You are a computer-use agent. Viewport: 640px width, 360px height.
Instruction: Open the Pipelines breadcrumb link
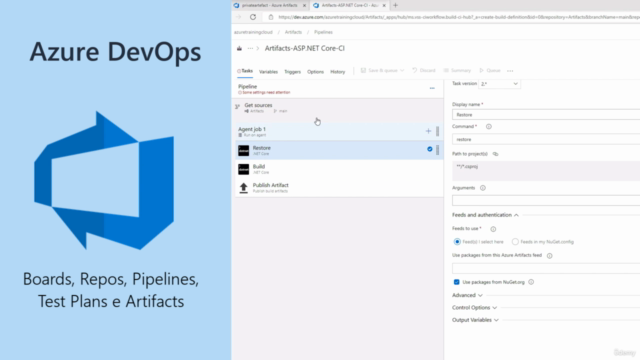[x=323, y=32]
